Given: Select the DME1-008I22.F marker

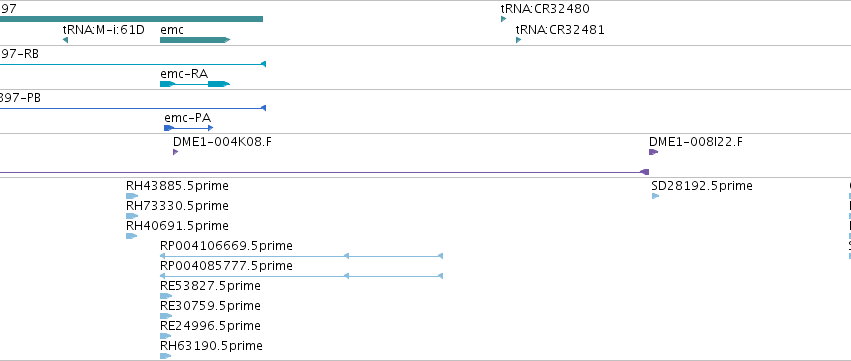Looking at the screenshot, I should click(x=653, y=152).
